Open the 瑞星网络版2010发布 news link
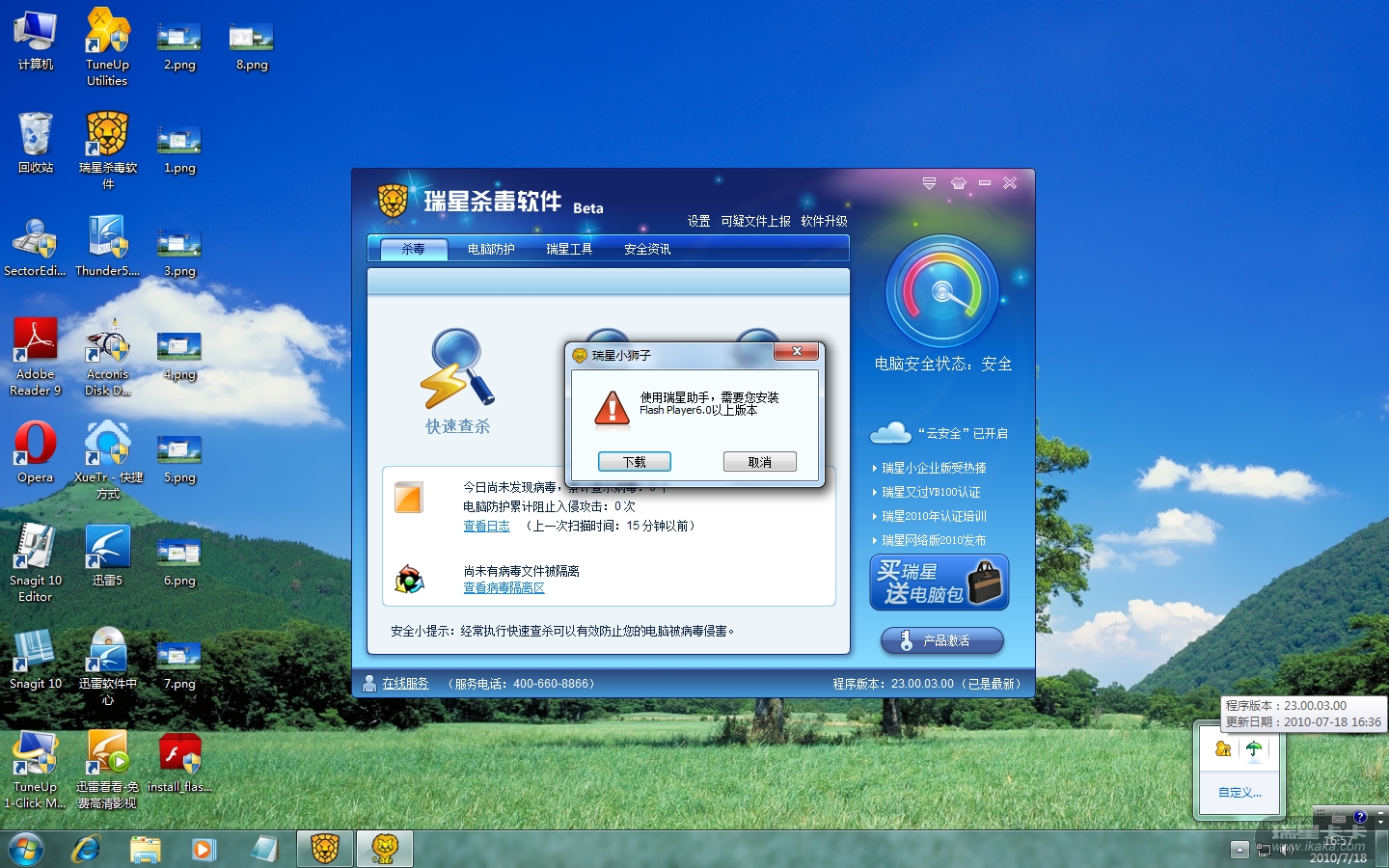This screenshot has height=868, width=1389. (x=934, y=540)
